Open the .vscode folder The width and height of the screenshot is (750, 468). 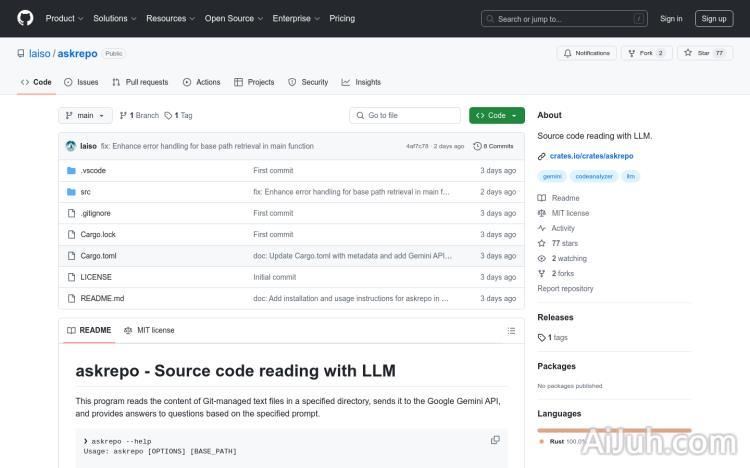pyautogui.click(x=93, y=171)
